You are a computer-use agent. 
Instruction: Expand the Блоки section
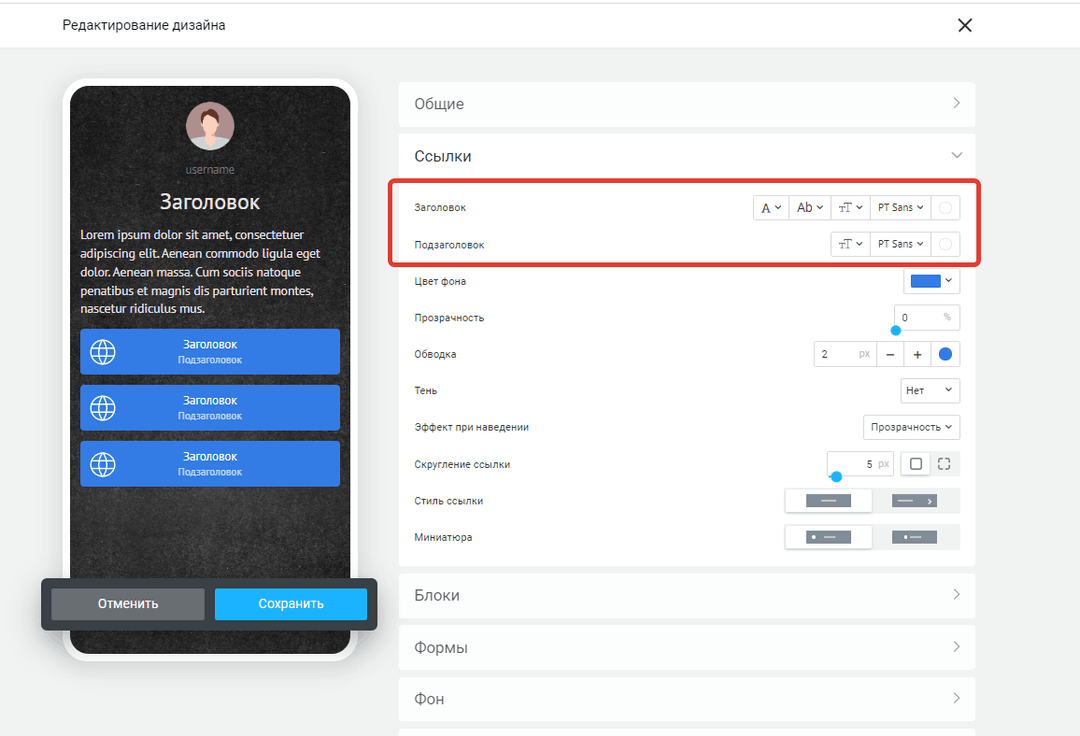click(687, 596)
